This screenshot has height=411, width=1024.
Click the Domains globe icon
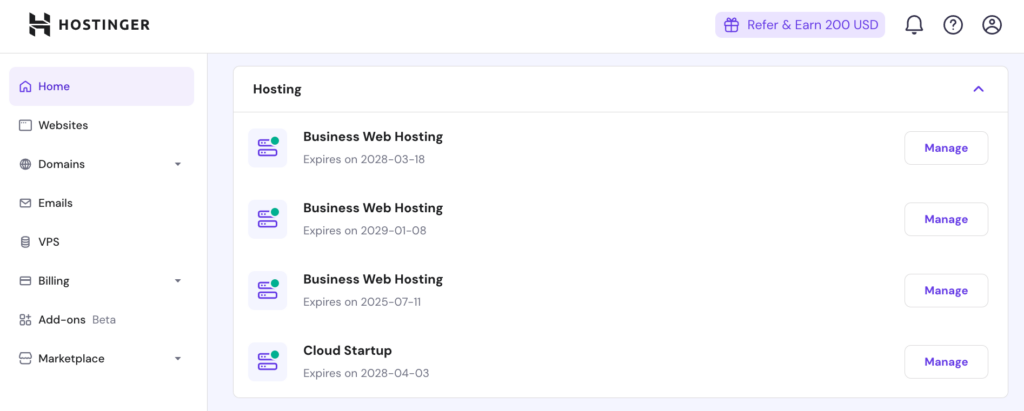click(25, 164)
